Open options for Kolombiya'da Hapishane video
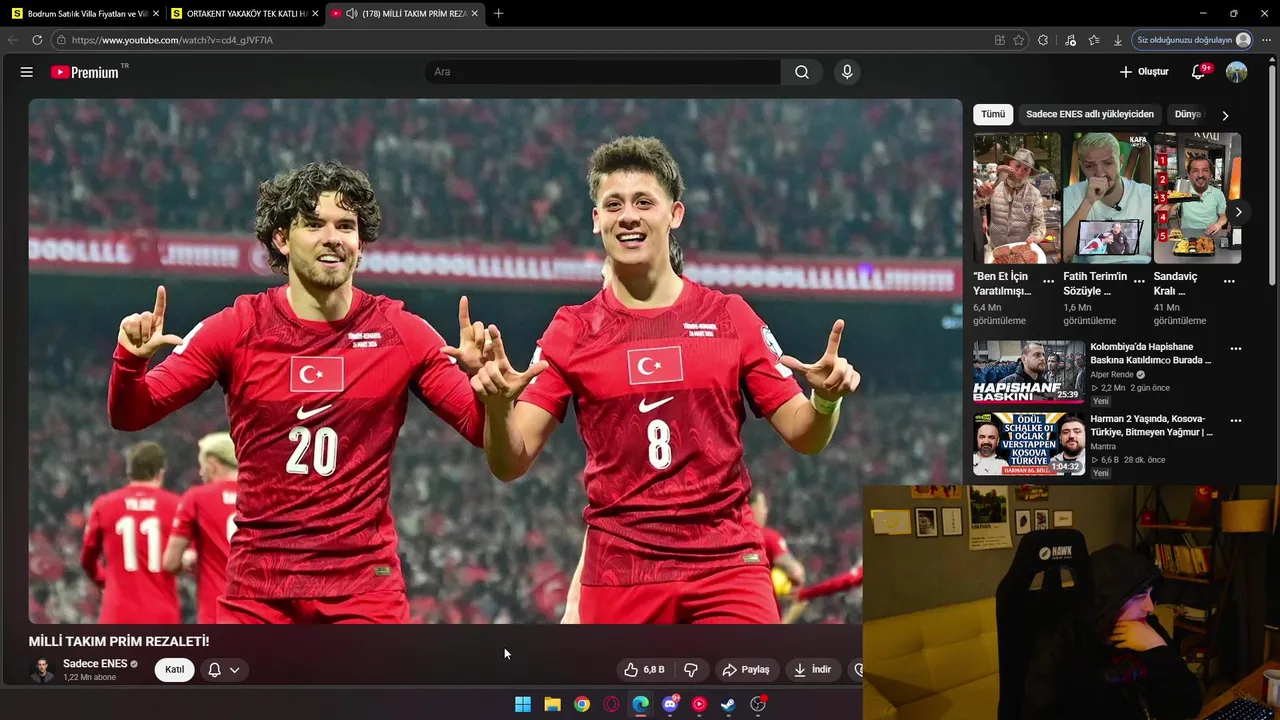The height and width of the screenshot is (720, 1280). point(1236,349)
